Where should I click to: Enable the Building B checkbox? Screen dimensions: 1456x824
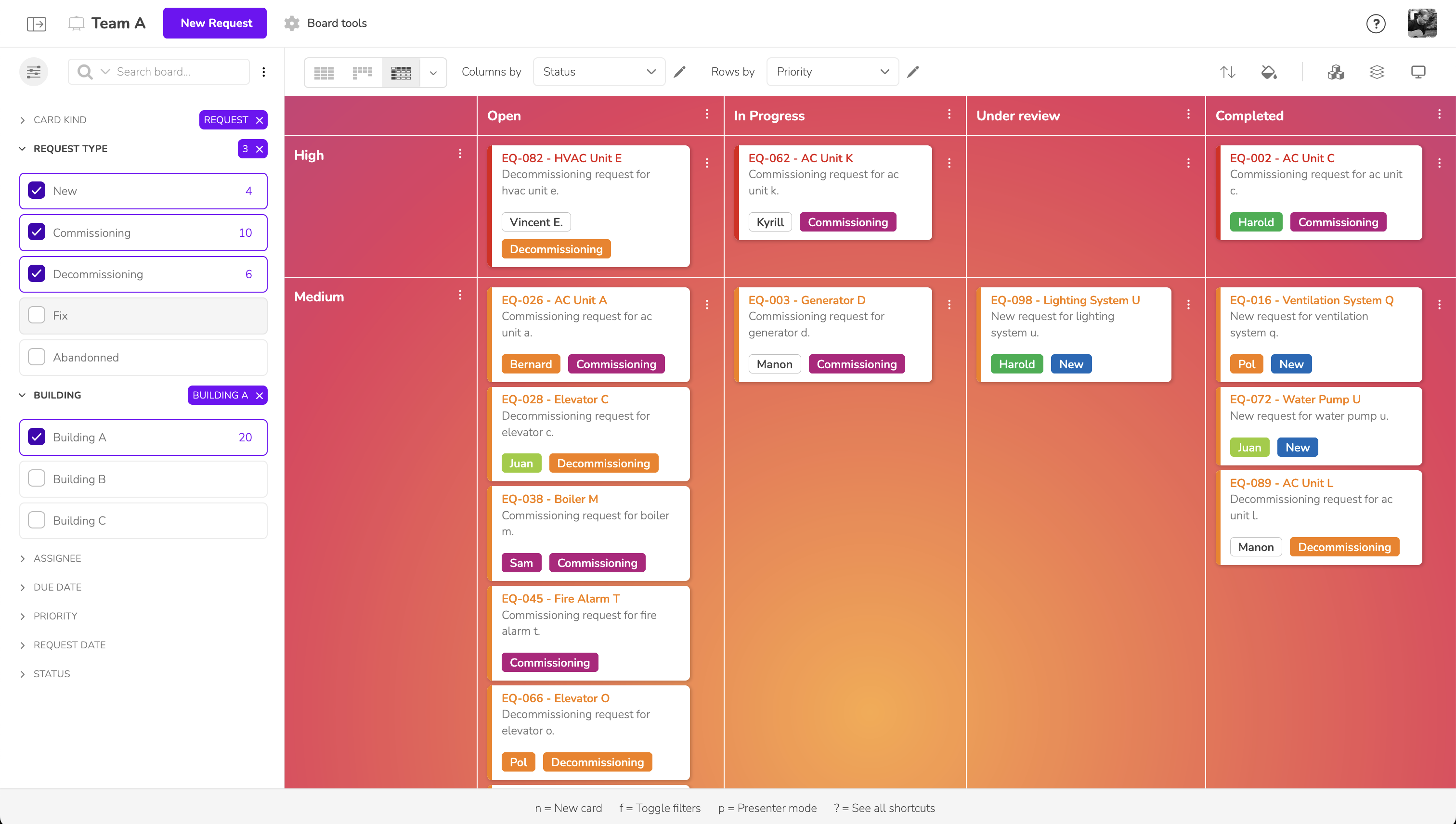tap(37, 479)
